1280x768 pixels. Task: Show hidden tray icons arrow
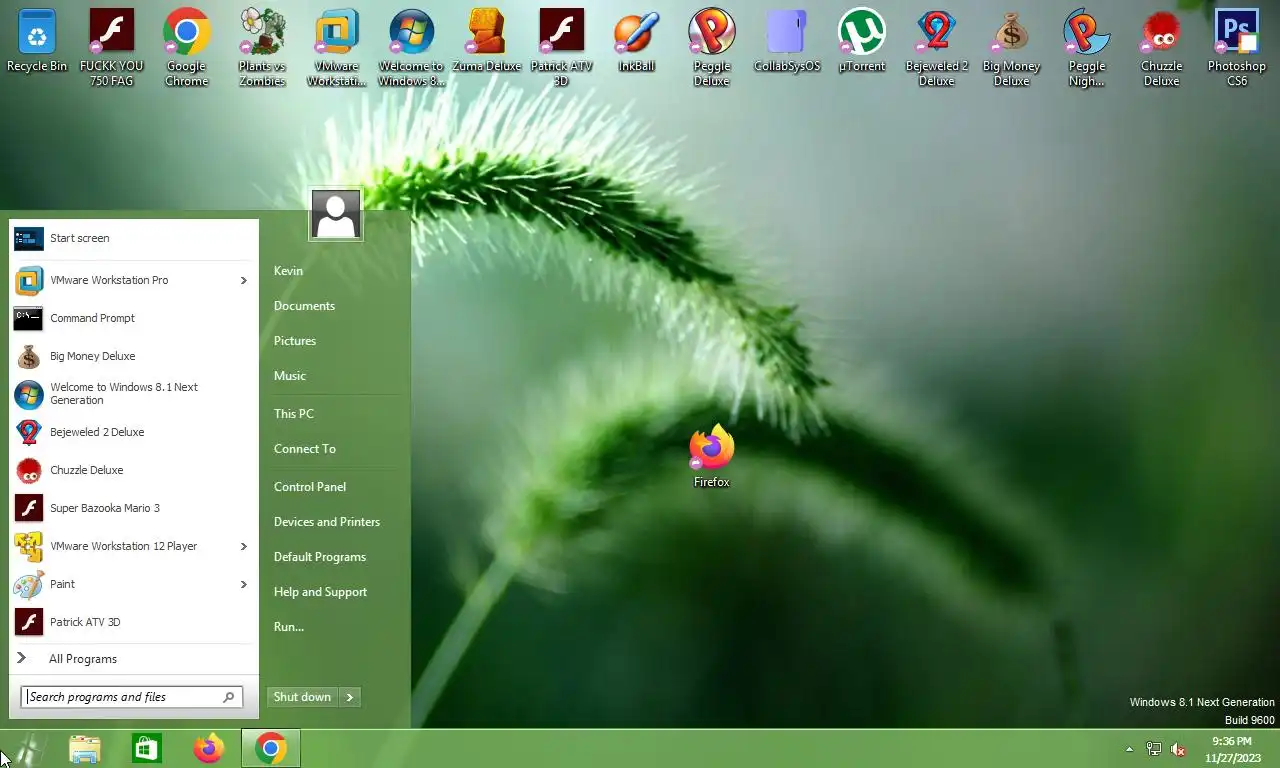click(x=1129, y=749)
